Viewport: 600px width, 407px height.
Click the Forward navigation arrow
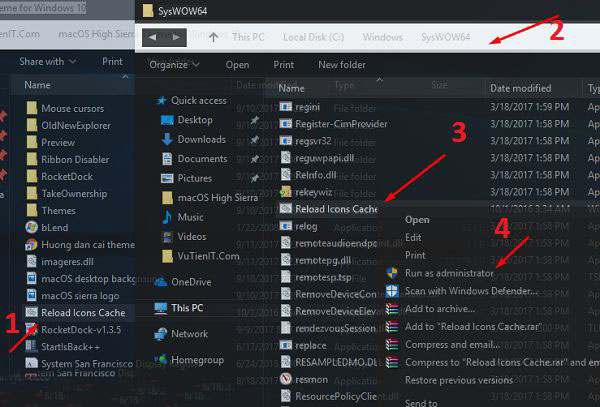click(x=176, y=37)
